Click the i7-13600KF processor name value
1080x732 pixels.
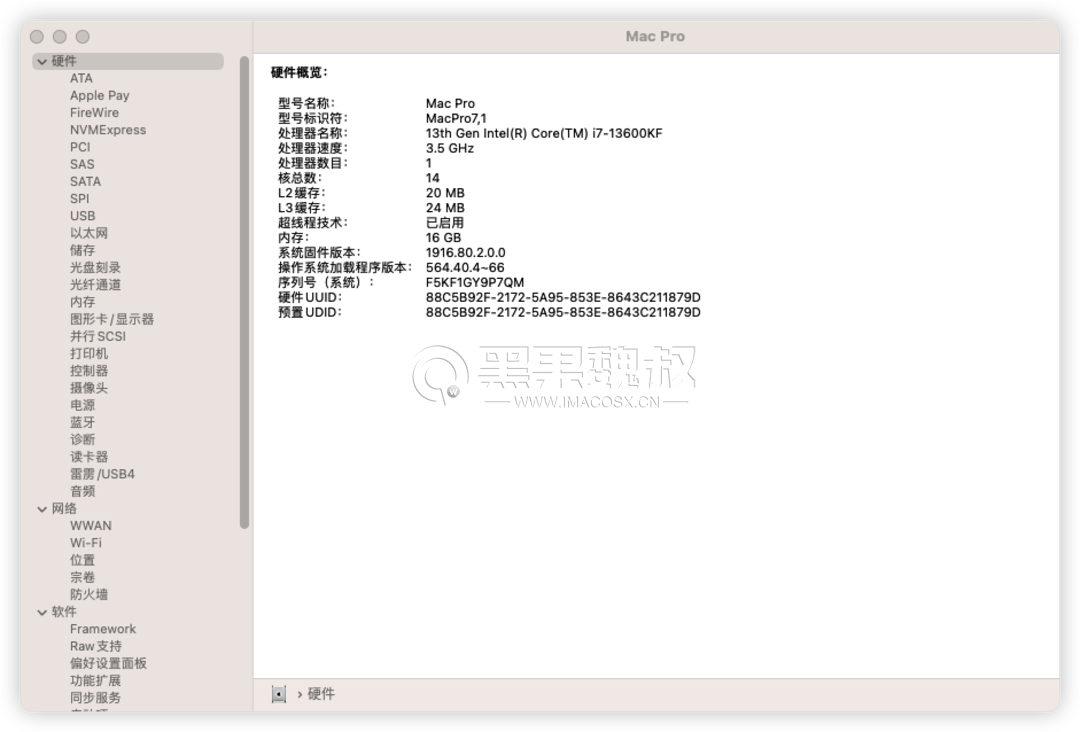coord(544,134)
